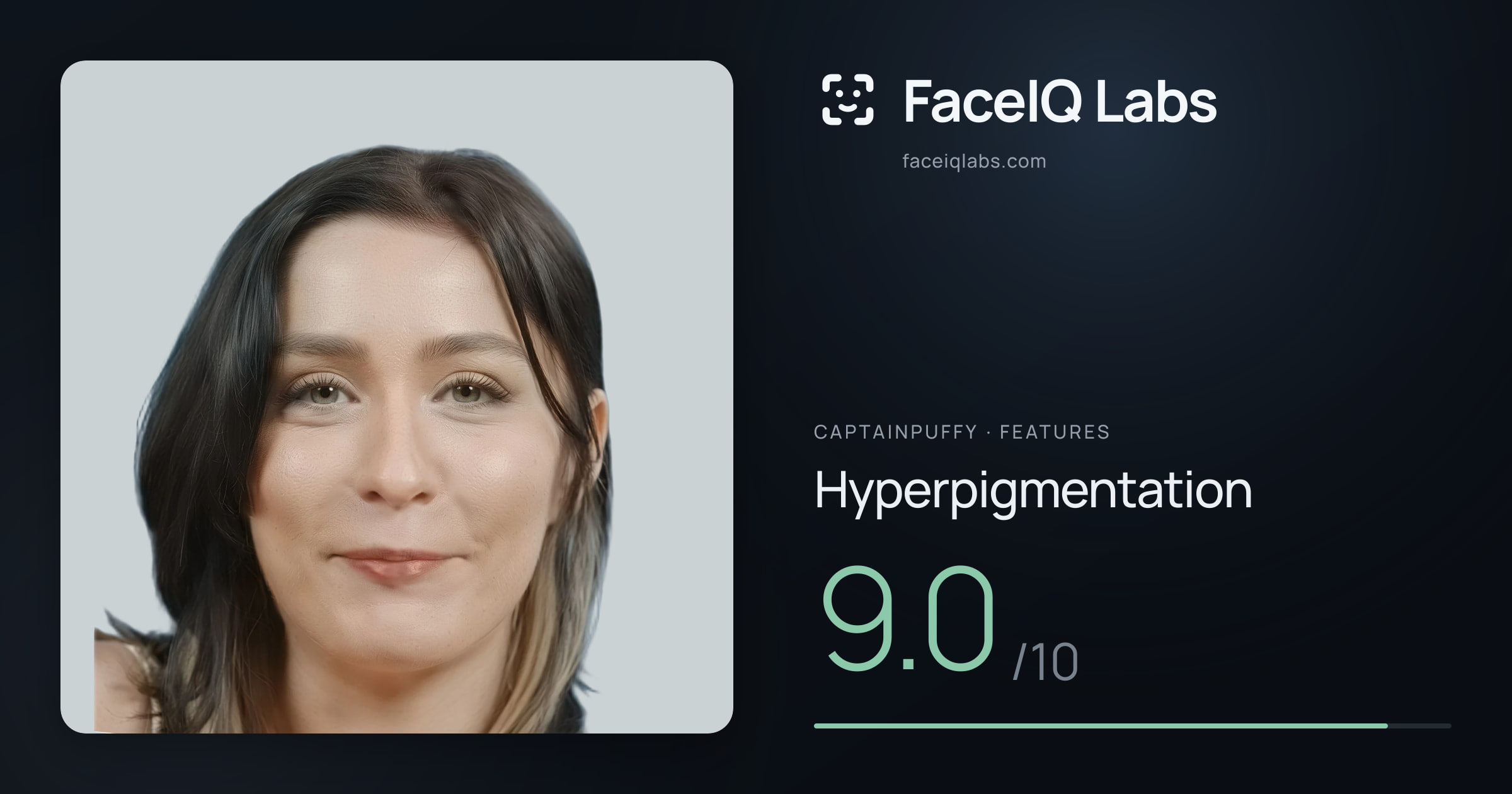Click the 9.0 score value
Screen dimensions: 1512x794
point(908,619)
